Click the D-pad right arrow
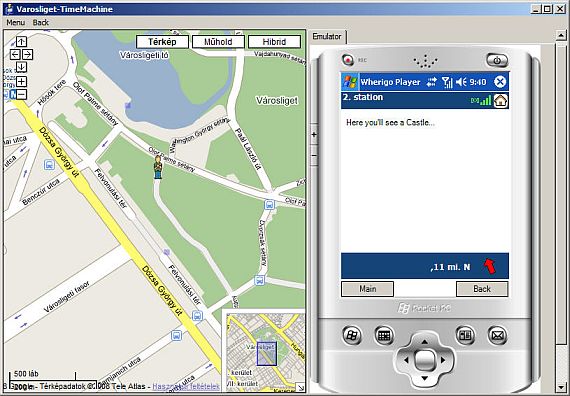 [x=443, y=360]
